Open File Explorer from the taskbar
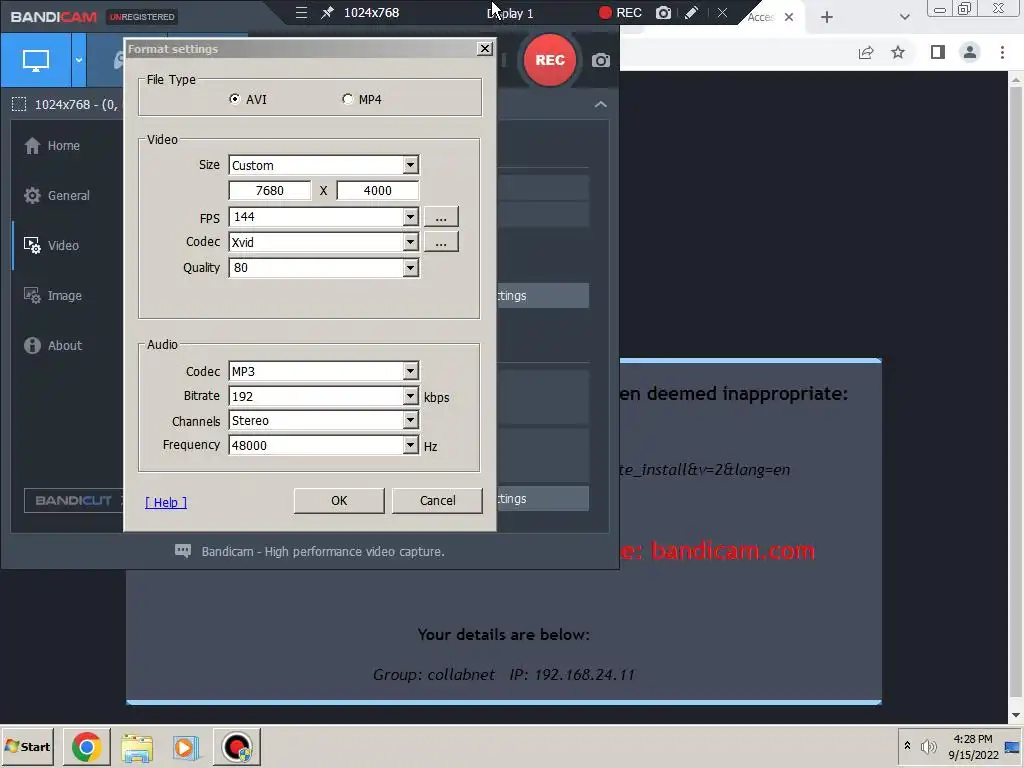This screenshot has height=768, width=1024. pyautogui.click(x=136, y=747)
